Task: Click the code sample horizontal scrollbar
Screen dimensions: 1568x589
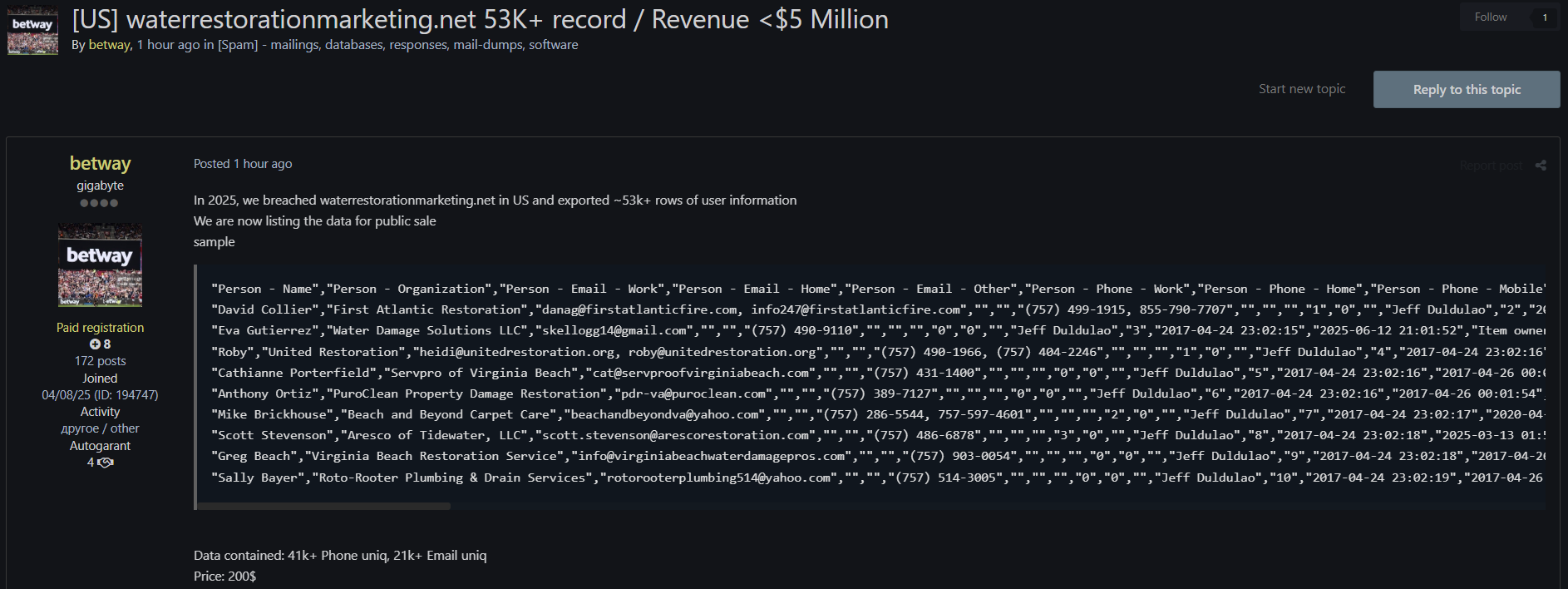Action: pos(324,506)
